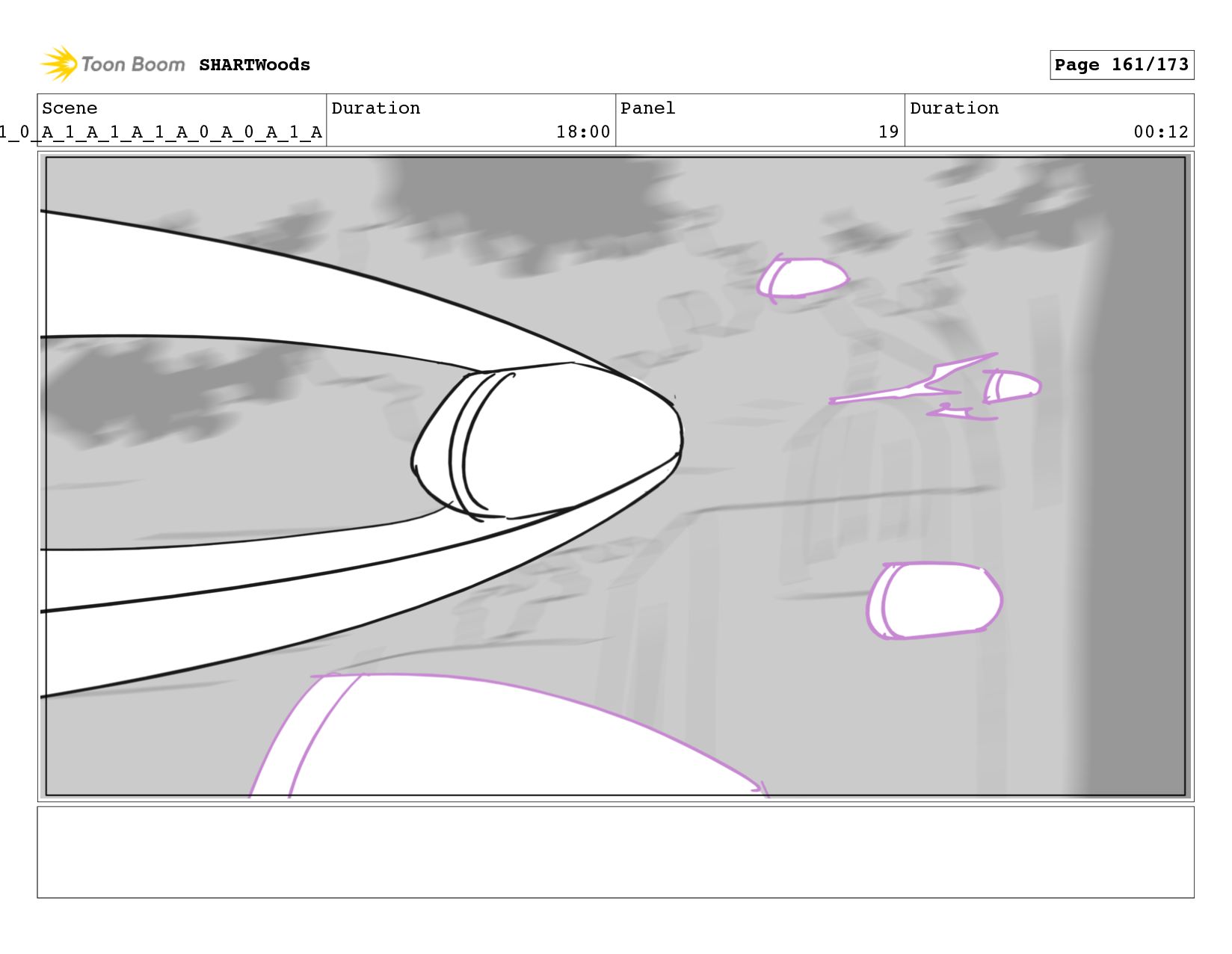The image size is (1232, 954).
Task: Click the Toon Boom wordmark text
Action: click(x=133, y=64)
